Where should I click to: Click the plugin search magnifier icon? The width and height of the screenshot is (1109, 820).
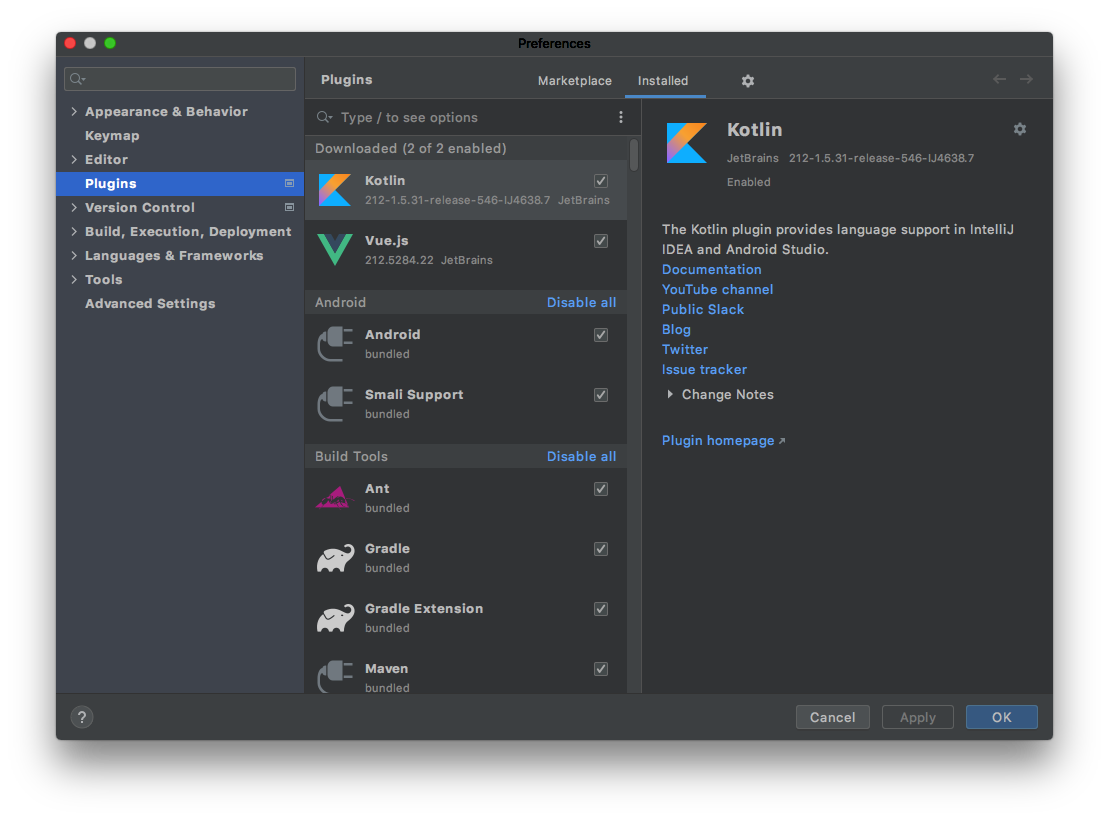(x=324, y=117)
